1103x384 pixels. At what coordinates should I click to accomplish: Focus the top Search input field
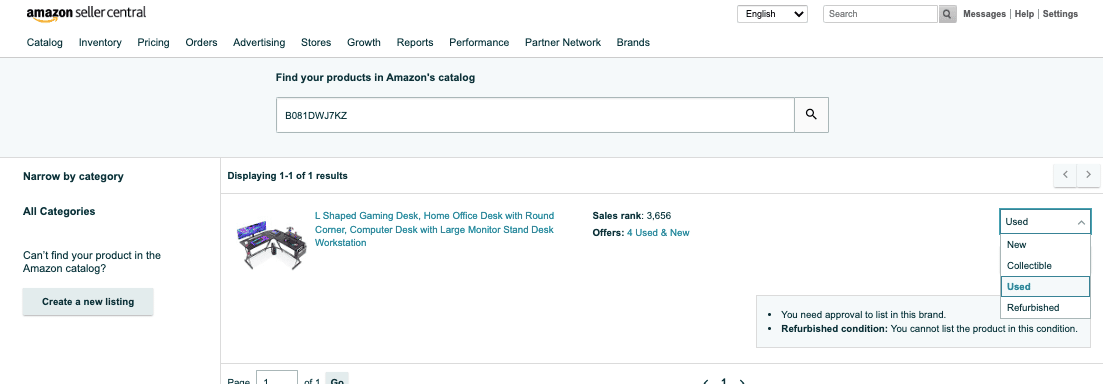click(x=881, y=14)
